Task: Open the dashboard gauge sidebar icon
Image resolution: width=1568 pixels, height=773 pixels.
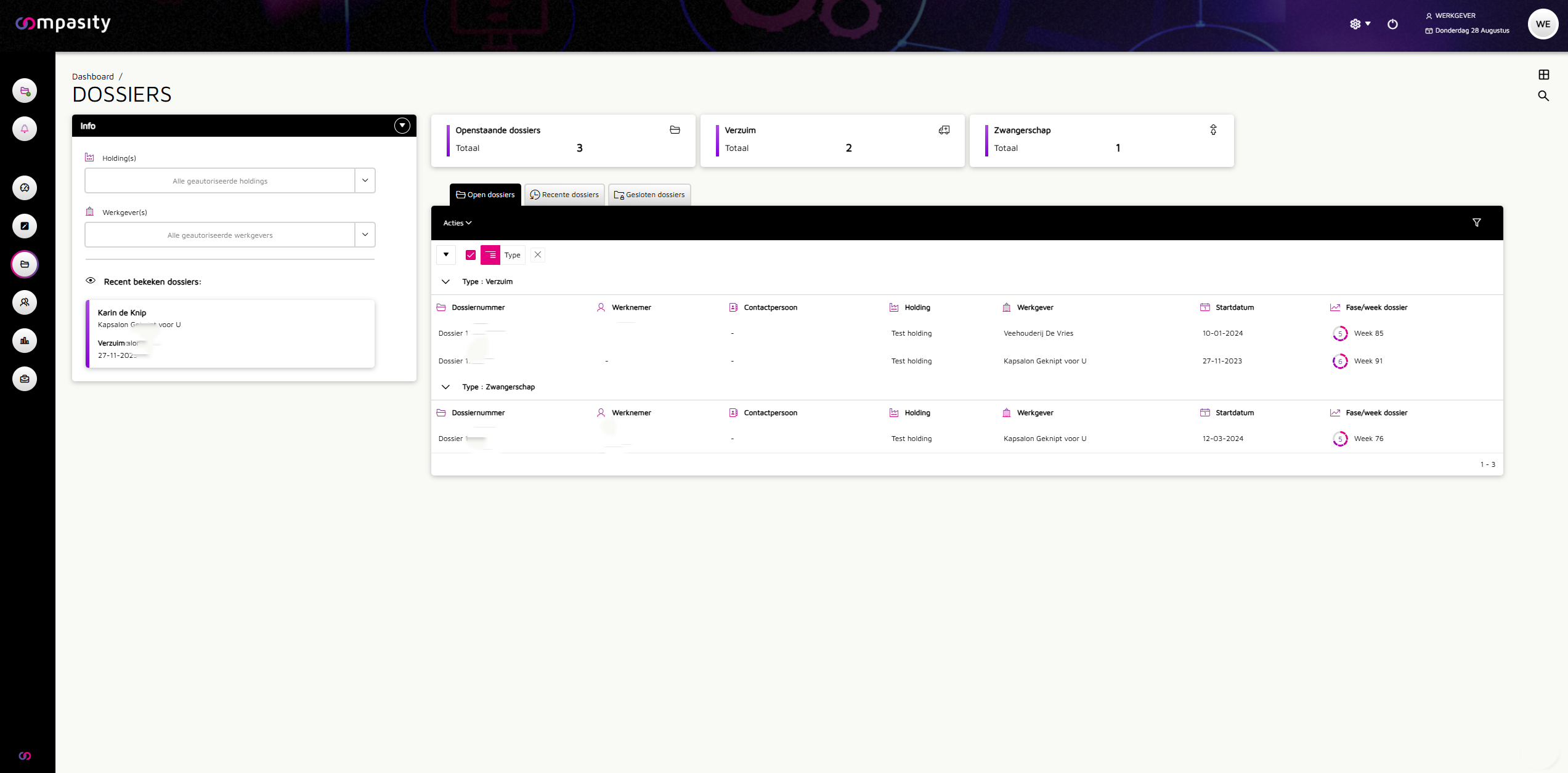Action: 25,188
